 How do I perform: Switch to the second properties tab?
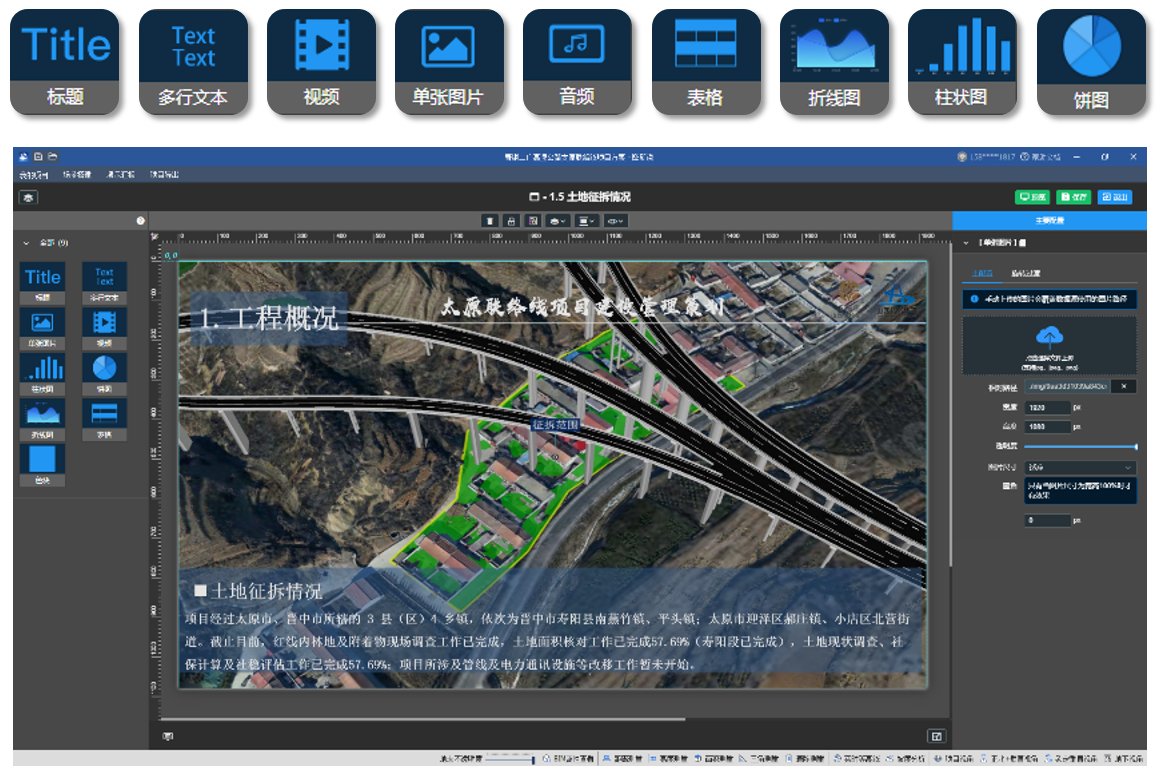pyautogui.click(x=1026, y=273)
